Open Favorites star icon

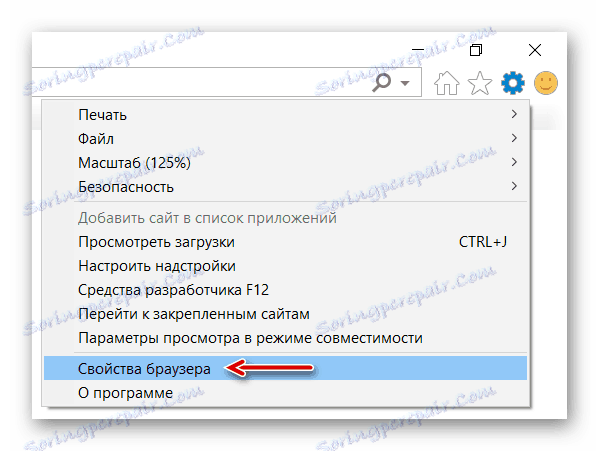(480, 83)
